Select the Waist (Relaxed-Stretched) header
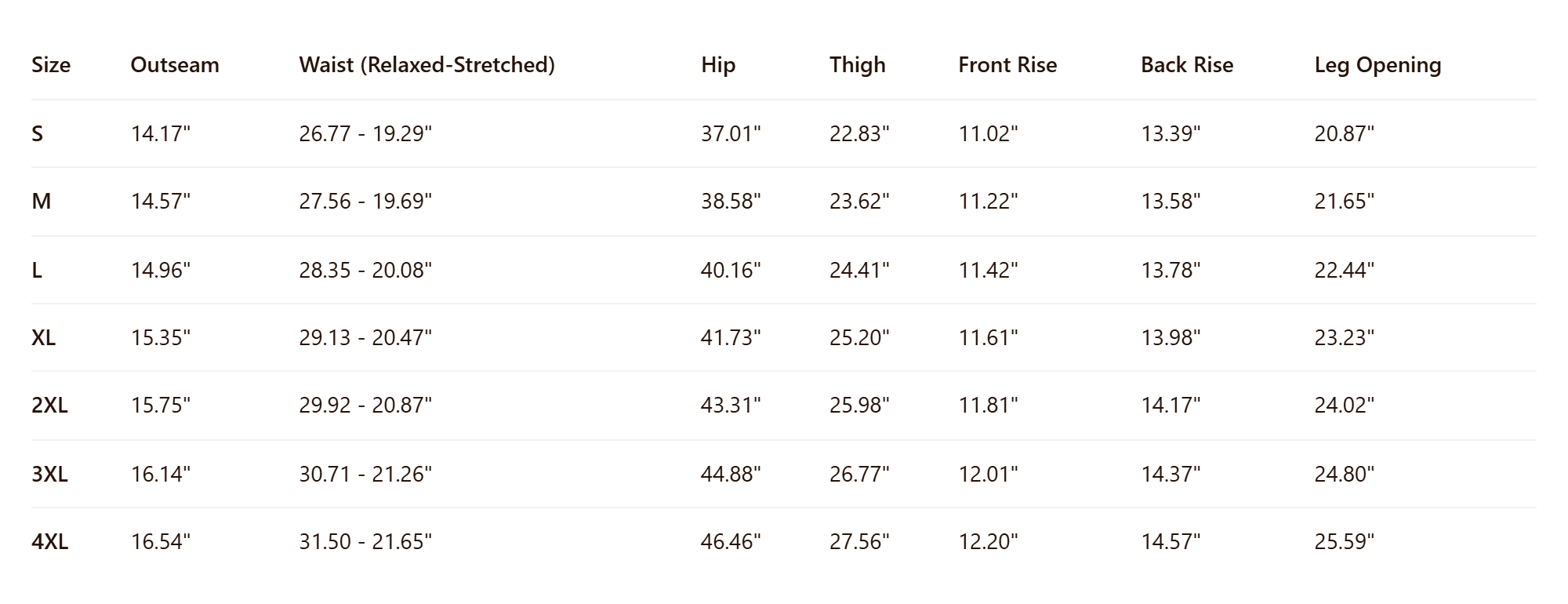This screenshot has width=1568, height=604. (x=426, y=64)
